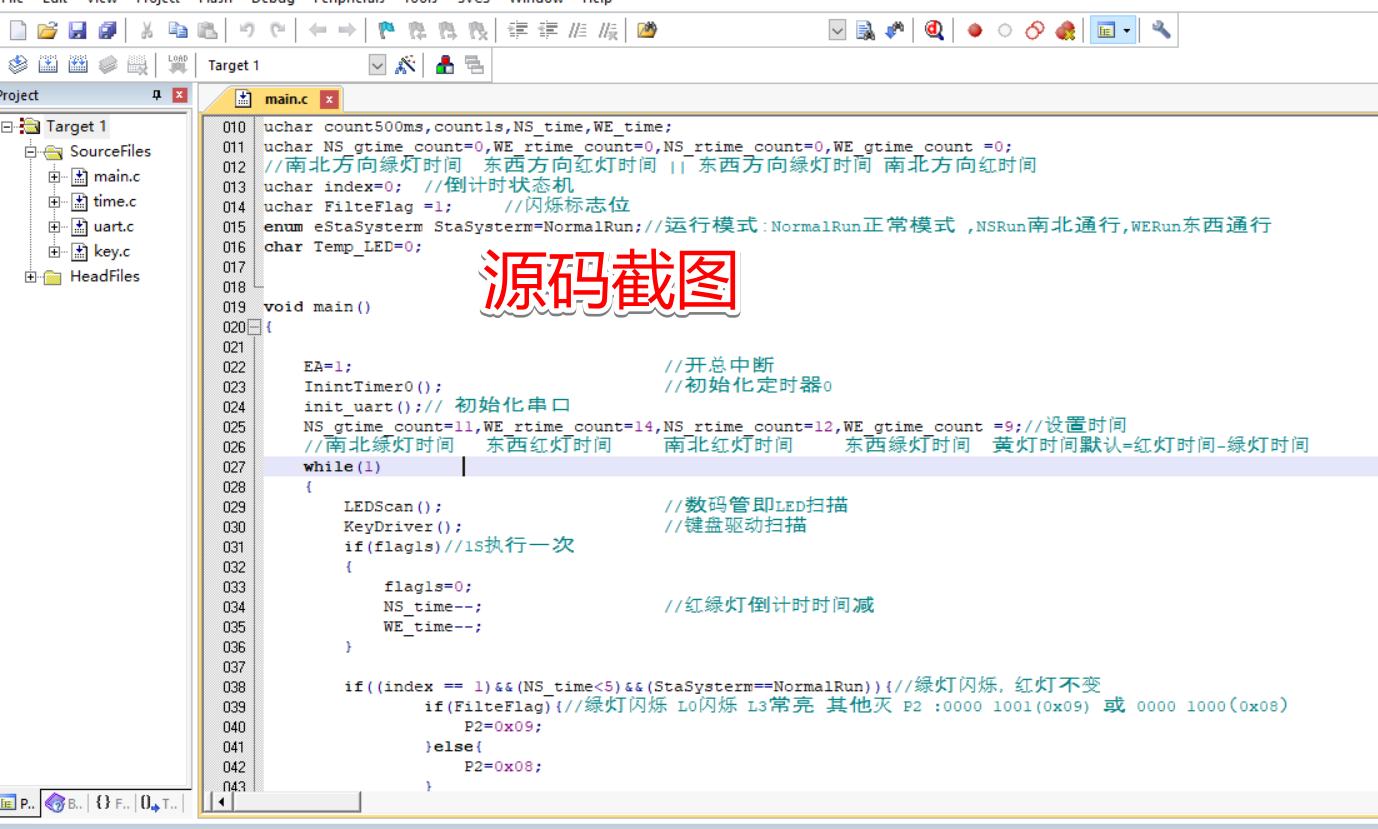Switch to the Functions bottom tab
Screen dimensions: 1378x829
[112, 802]
